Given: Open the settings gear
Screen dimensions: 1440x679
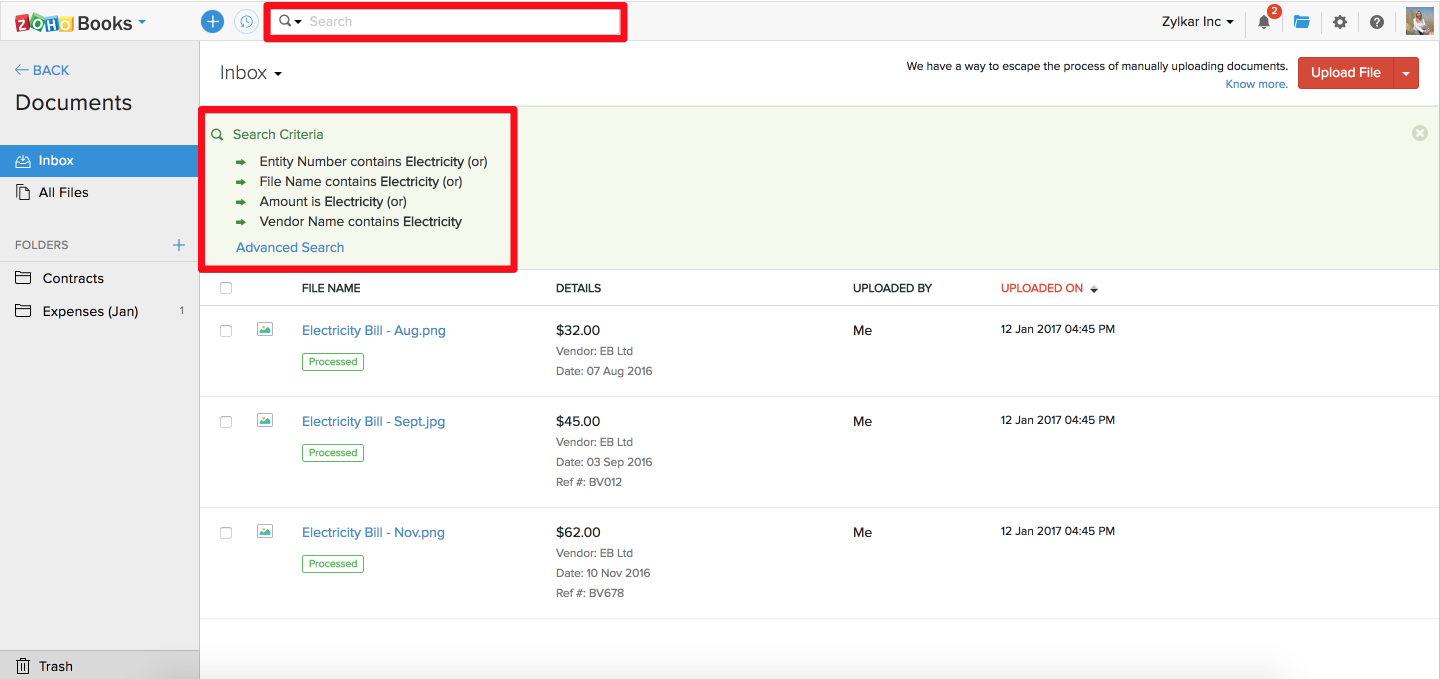Looking at the screenshot, I should (1339, 21).
